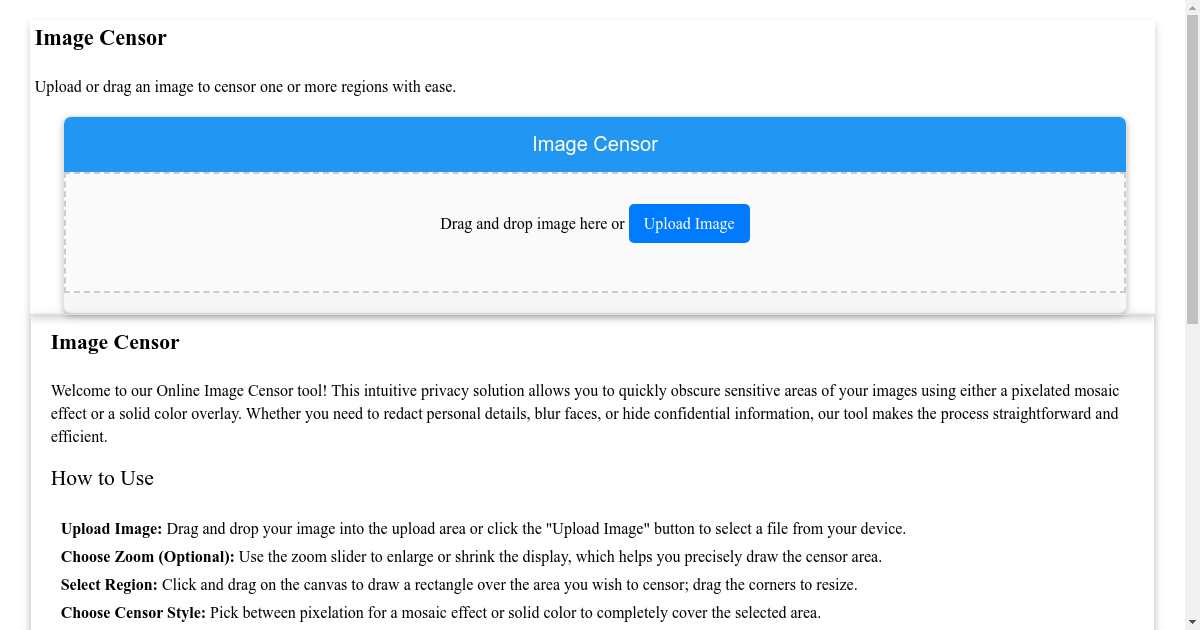
Task: Click the line about drawing a rectangle to censor
Action: [510, 584]
